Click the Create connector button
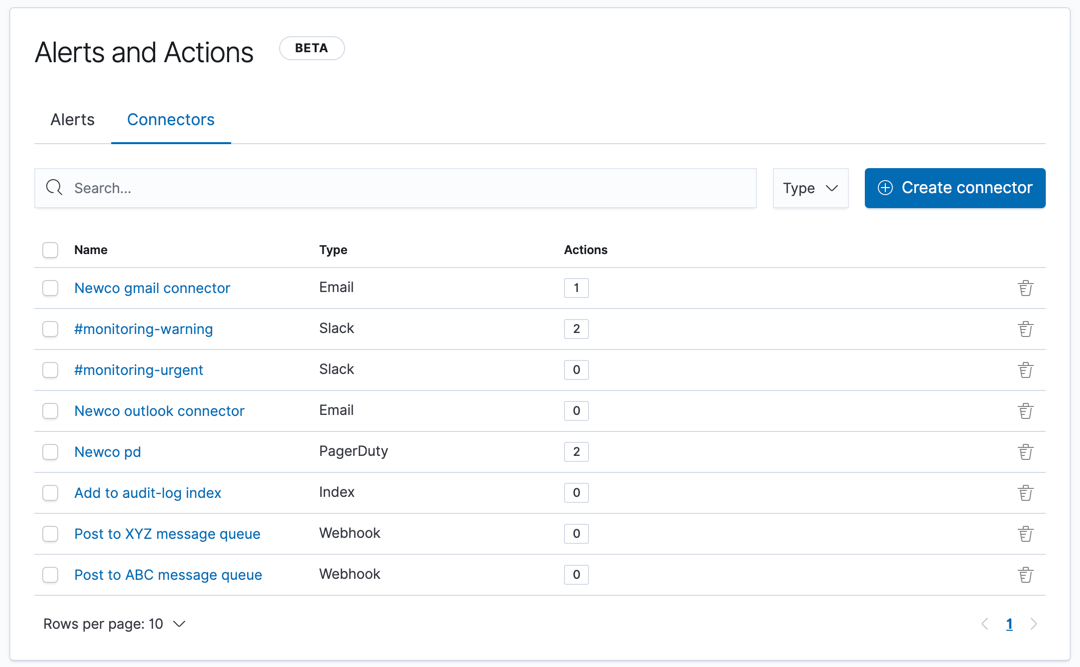This screenshot has height=667, width=1080. point(954,187)
